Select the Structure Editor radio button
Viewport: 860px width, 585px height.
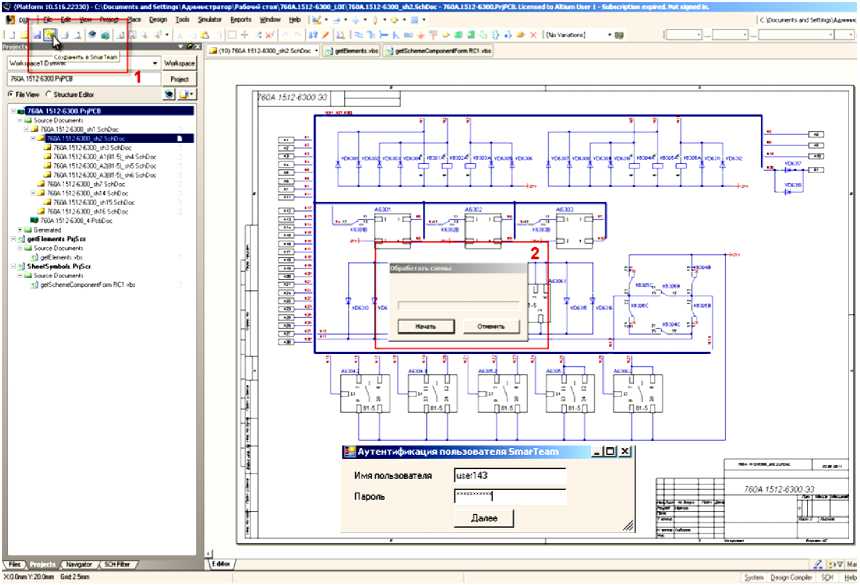(x=47, y=94)
